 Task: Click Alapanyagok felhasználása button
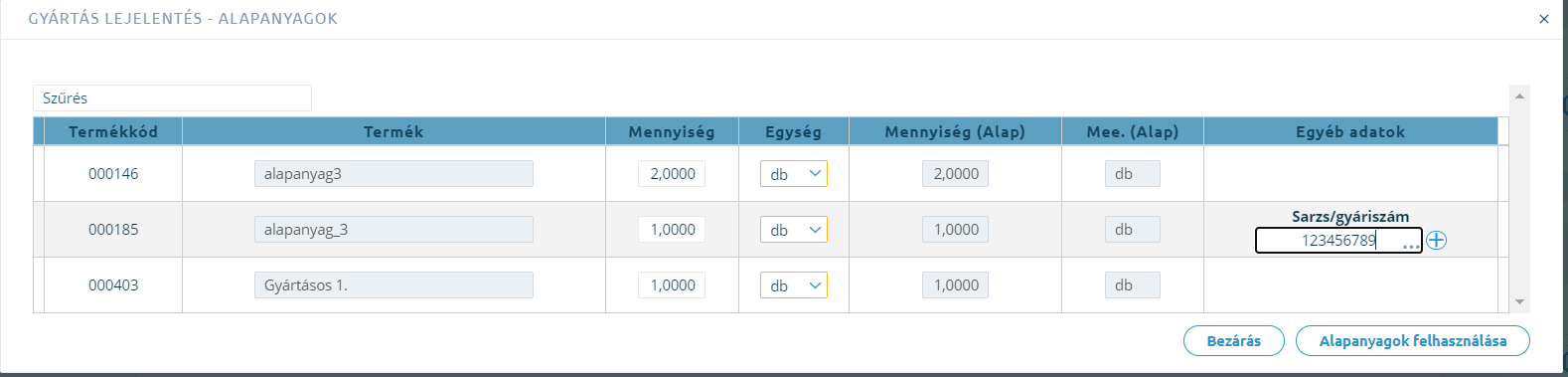point(1413,341)
